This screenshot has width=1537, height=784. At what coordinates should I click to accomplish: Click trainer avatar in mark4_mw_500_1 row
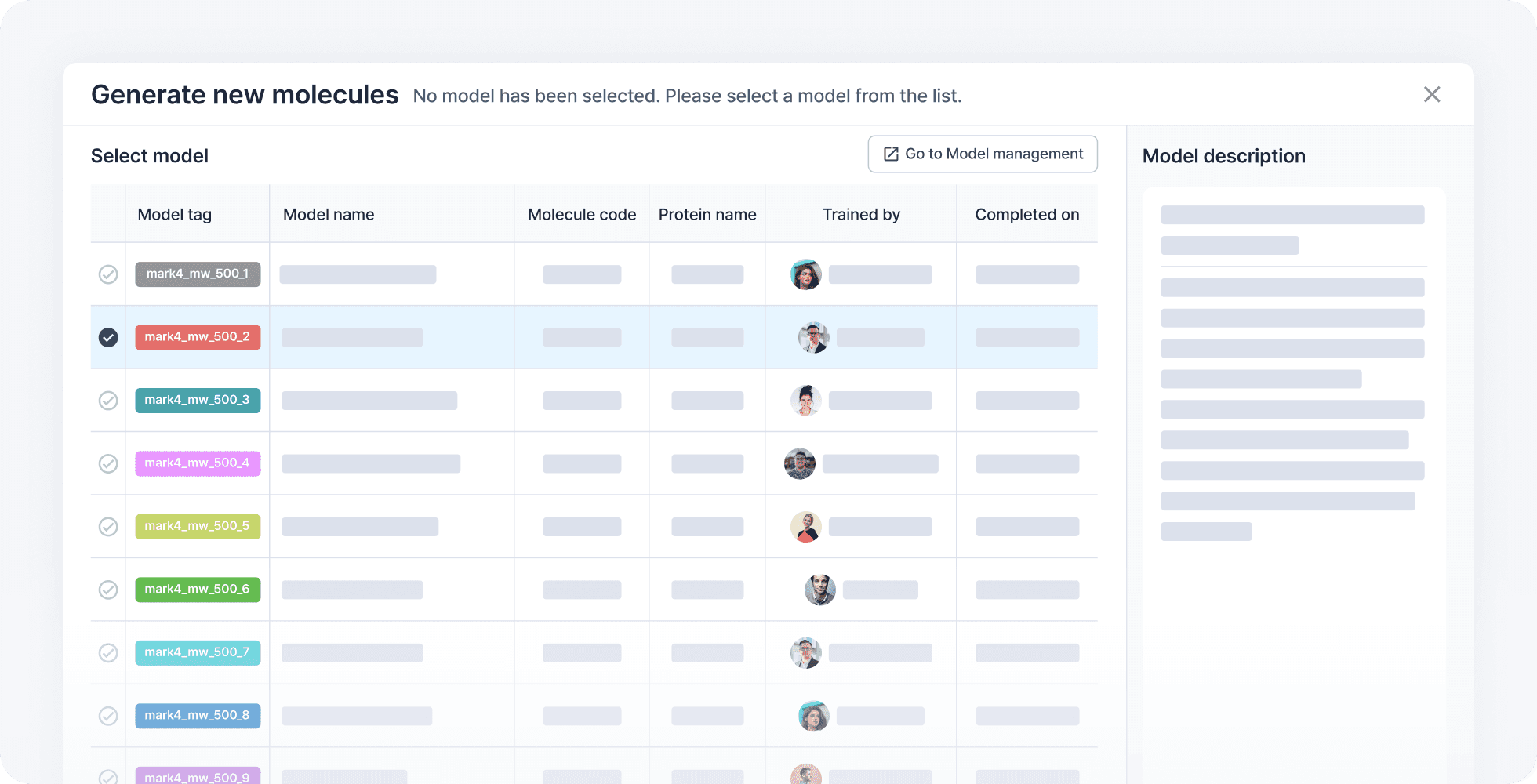point(806,274)
